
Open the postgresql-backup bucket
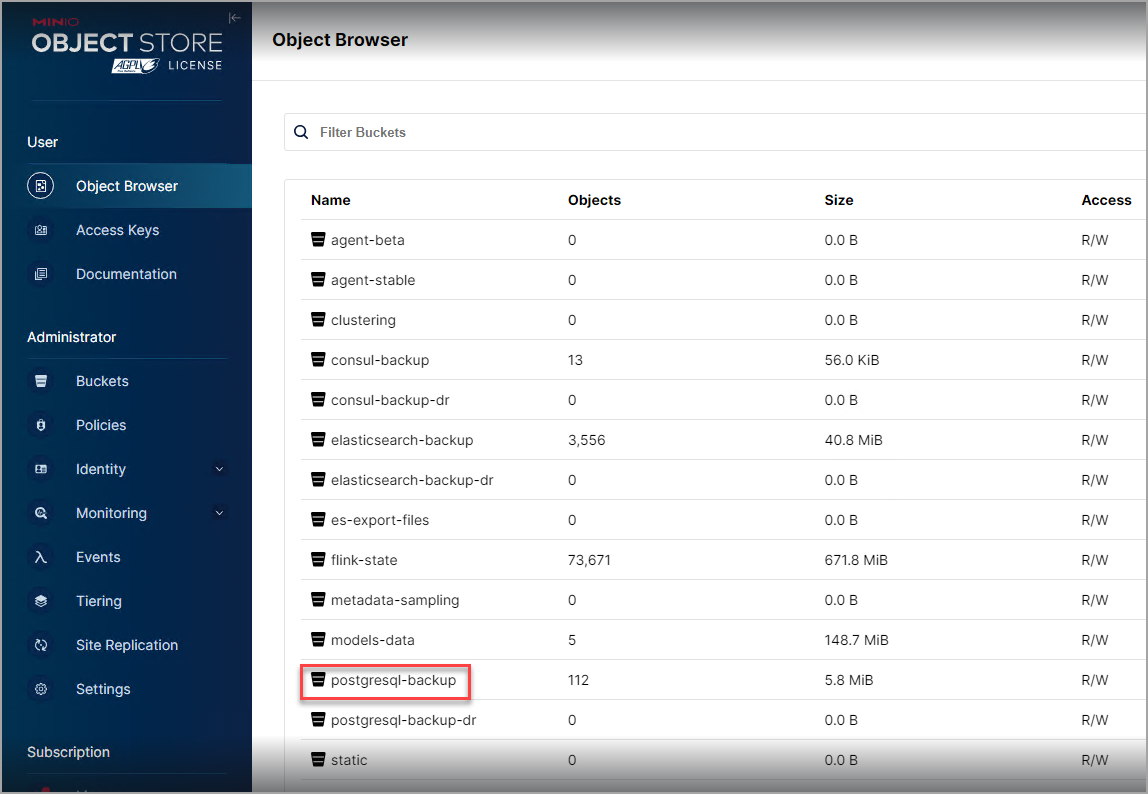pos(392,680)
